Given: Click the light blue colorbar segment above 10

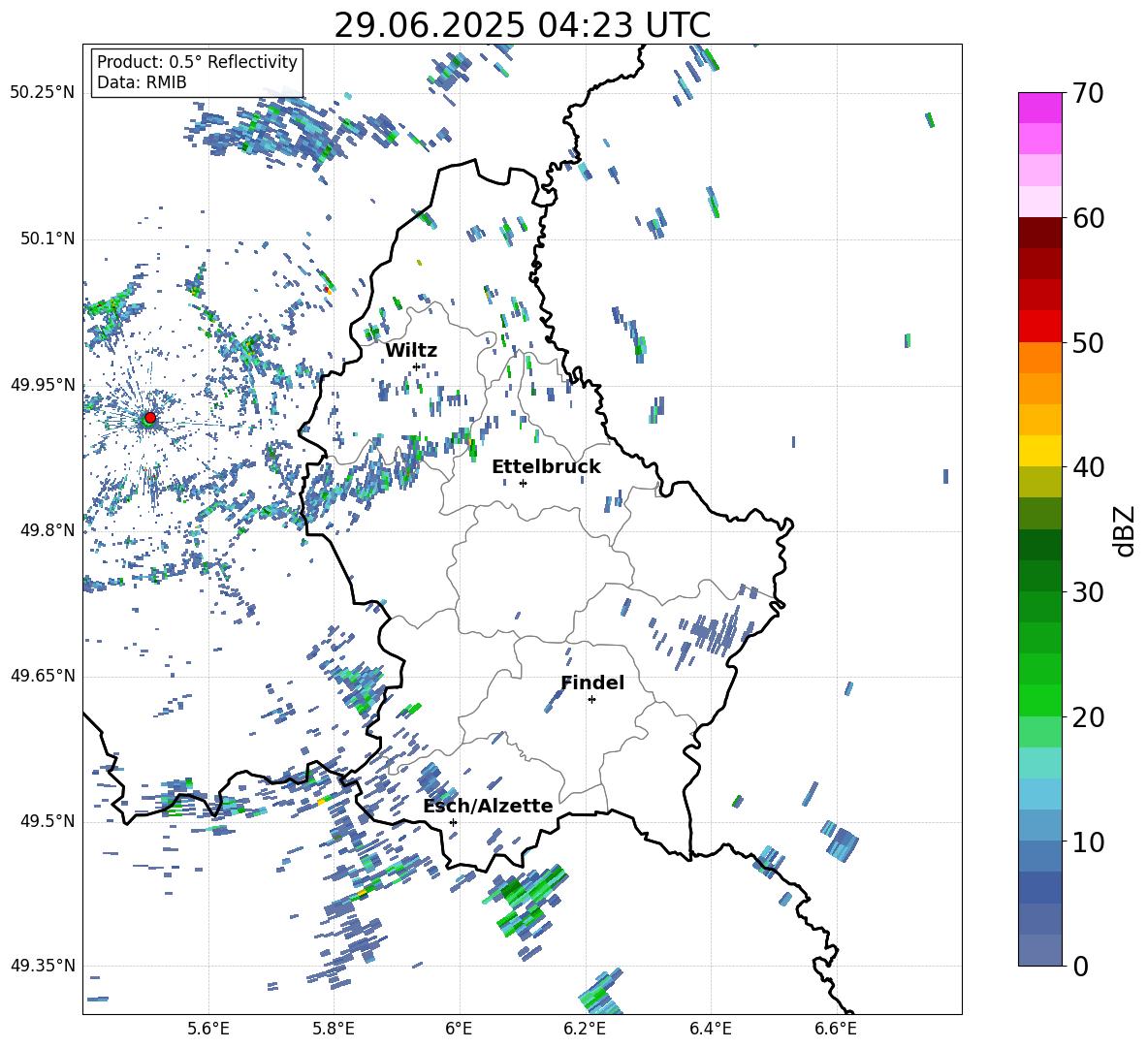Looking at the screenshot, I should [1040, 794].
